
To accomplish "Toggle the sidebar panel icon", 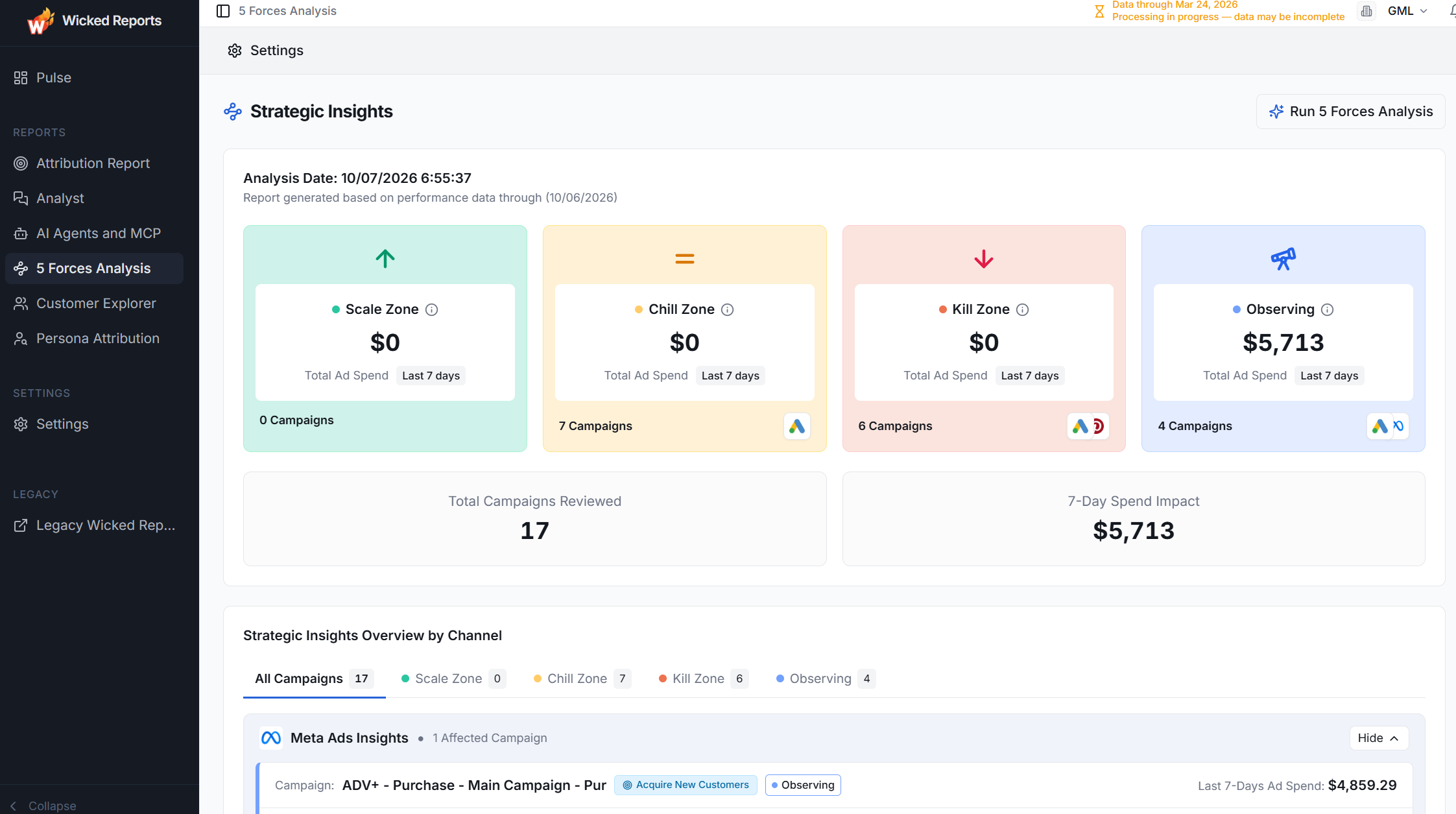I will coord(223,11).
